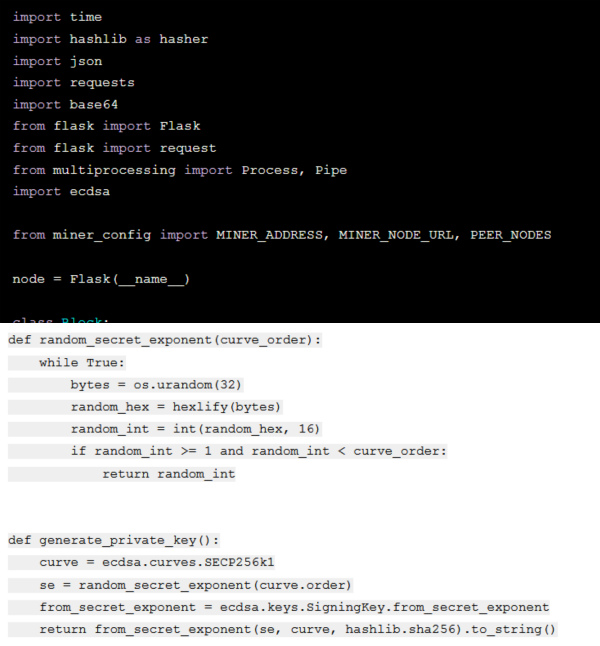Click the 'bytes = os.urandom(32)' line
This screenshot has height=646, width=600.
pyautogui.click(x=156, y=385)
